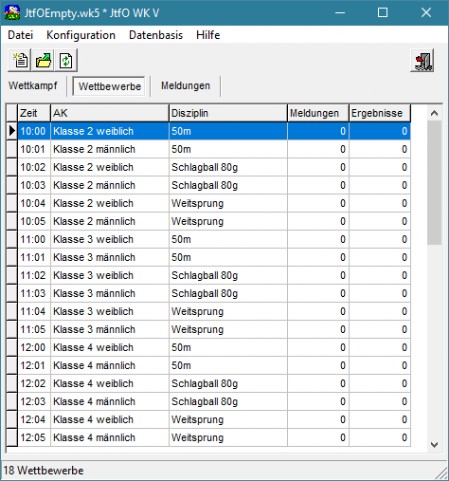
Task: Click the new file toolbar icon
Action: tap(20, 60)
